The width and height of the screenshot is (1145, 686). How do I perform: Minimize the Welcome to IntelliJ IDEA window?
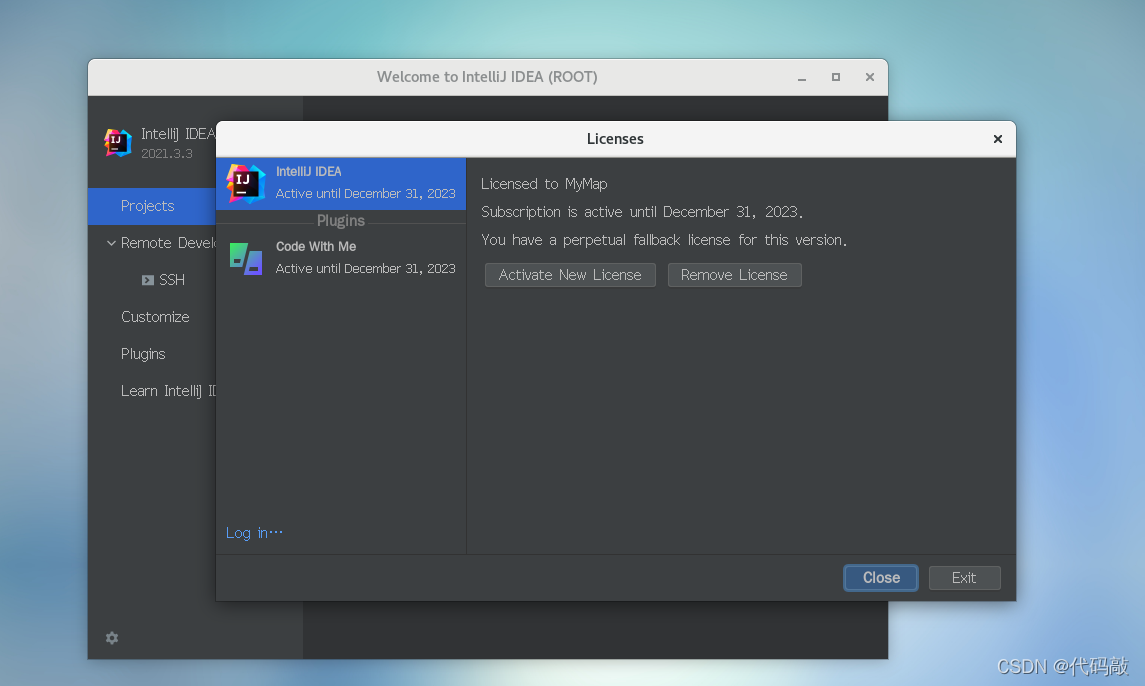[x=802, y=77]
